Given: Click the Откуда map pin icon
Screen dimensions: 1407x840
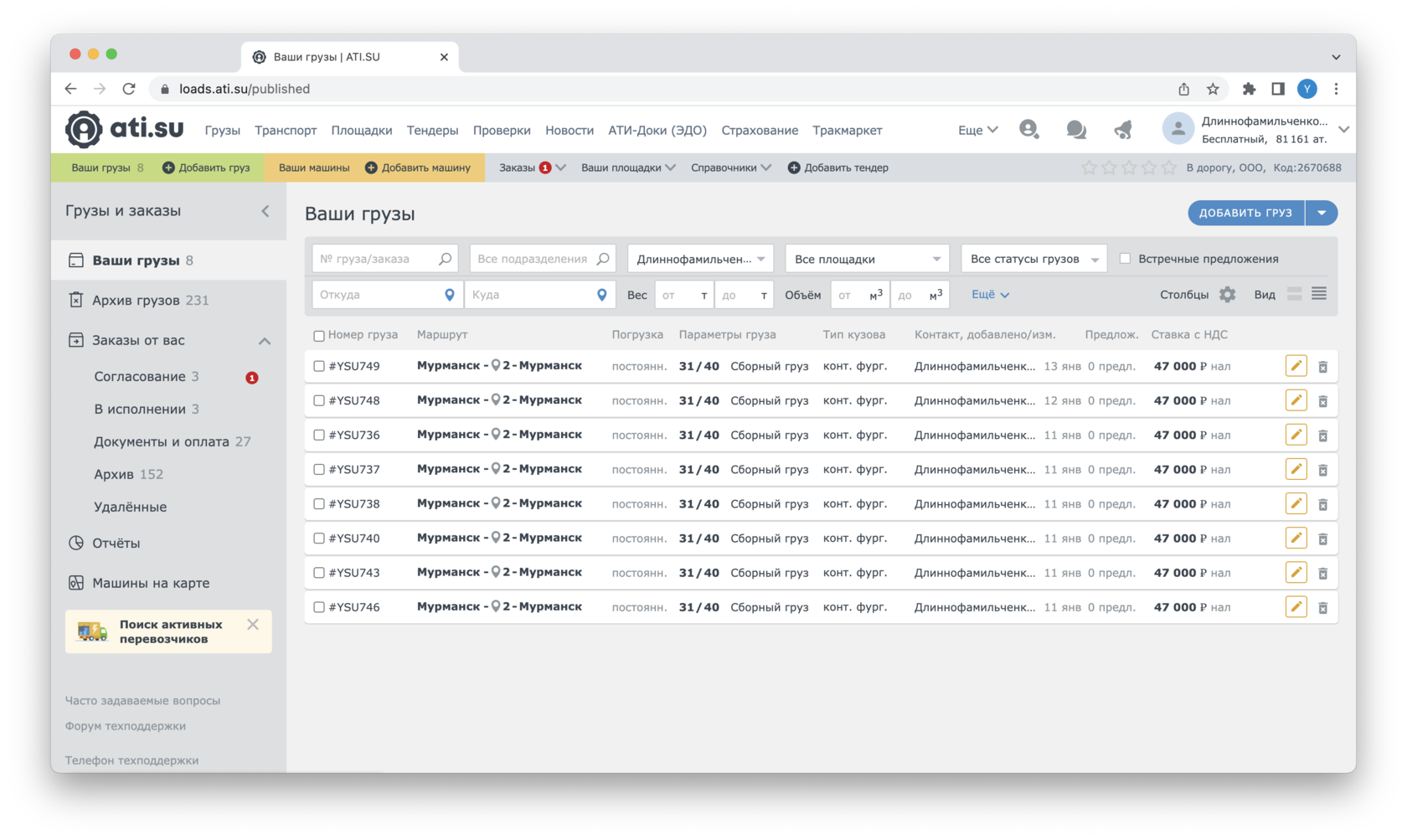Looking at the screenshot, I should click(x=450, y=295).
